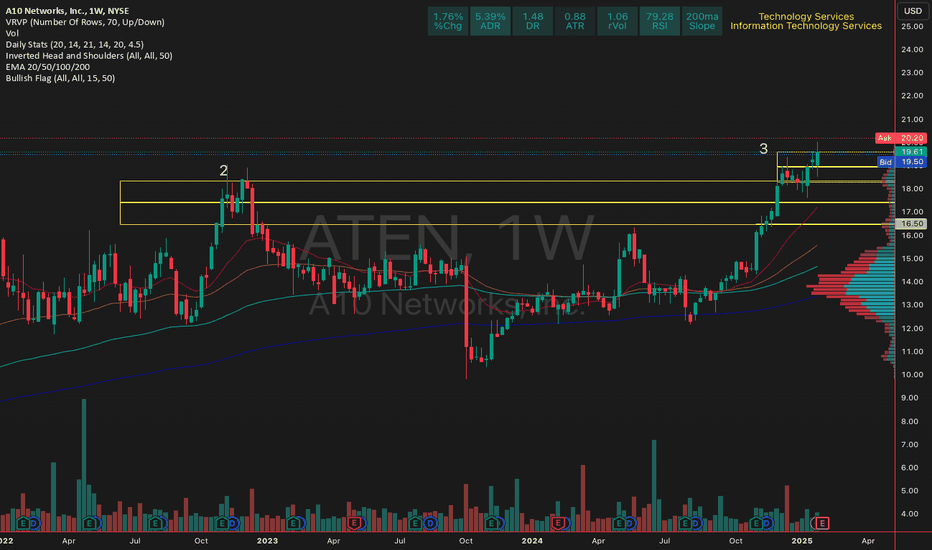Click the 200ma Slope stat box
Viewport: 932px width, 550px height.
point(702,21)
